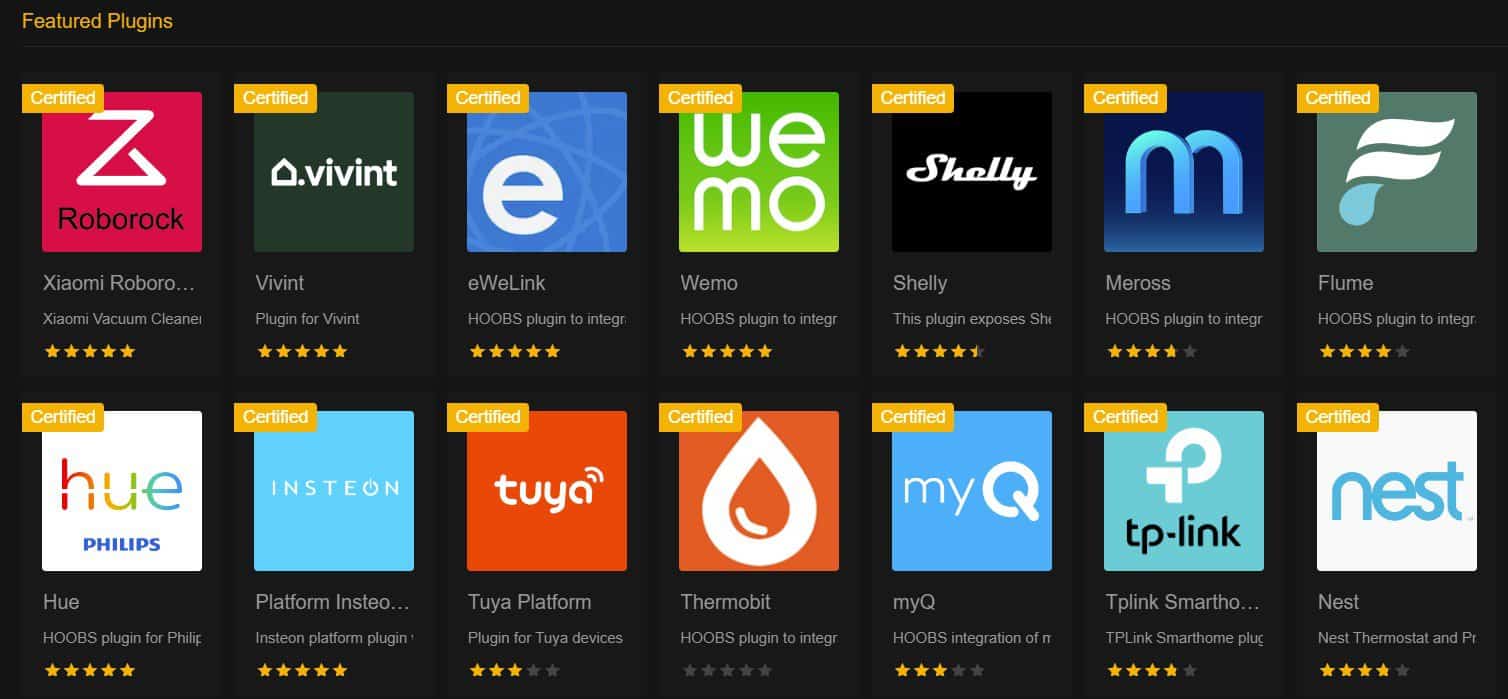Click the Tuya Platform title link
1508x699 pixels.
click(x=530, y=602)
